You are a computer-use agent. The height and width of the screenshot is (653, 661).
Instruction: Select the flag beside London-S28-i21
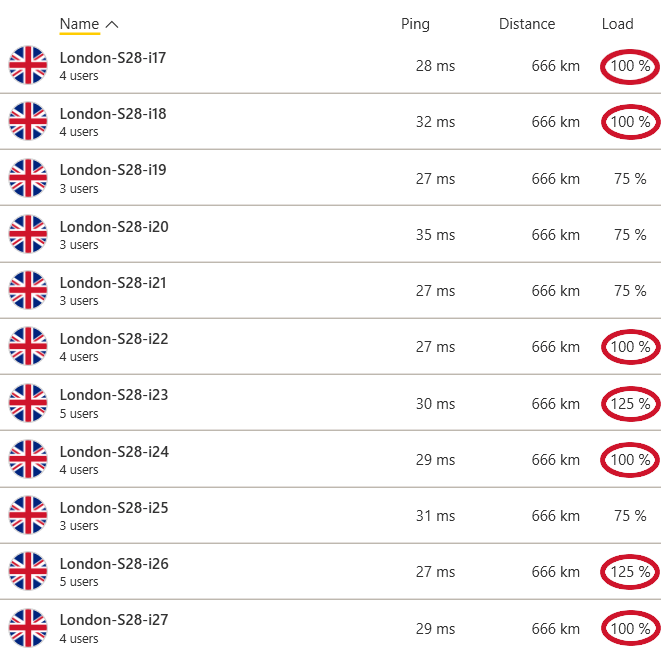click(x=28, y=290)
